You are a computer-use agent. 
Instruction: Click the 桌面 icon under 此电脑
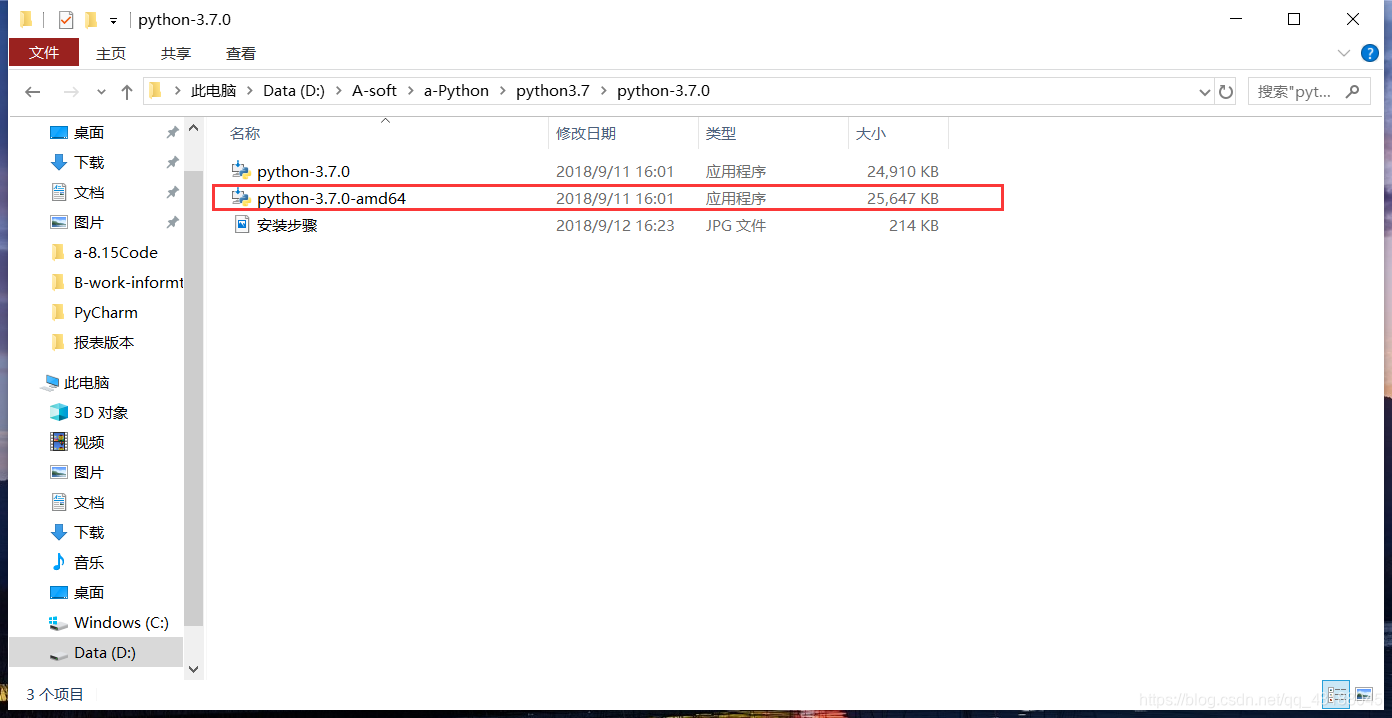(59, 592)
